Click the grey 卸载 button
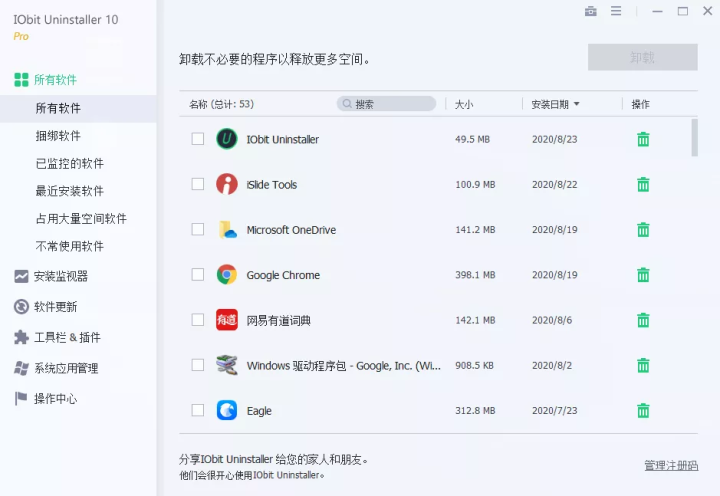 point(642,57)
